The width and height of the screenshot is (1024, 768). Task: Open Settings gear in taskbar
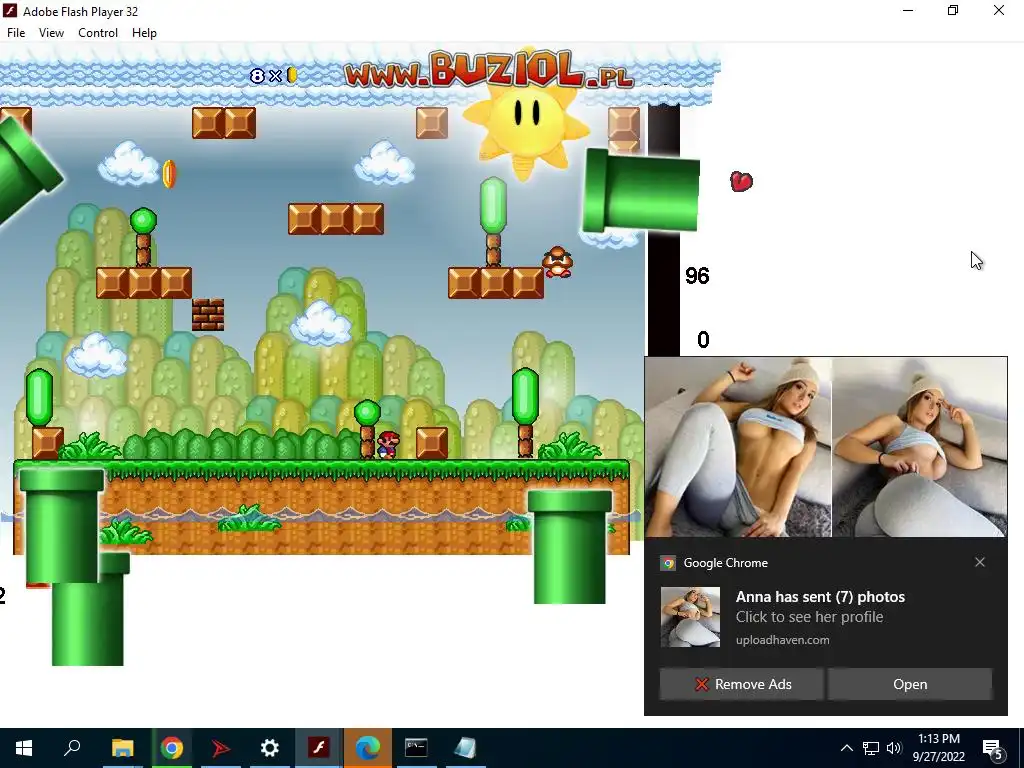tap(270, 748)
